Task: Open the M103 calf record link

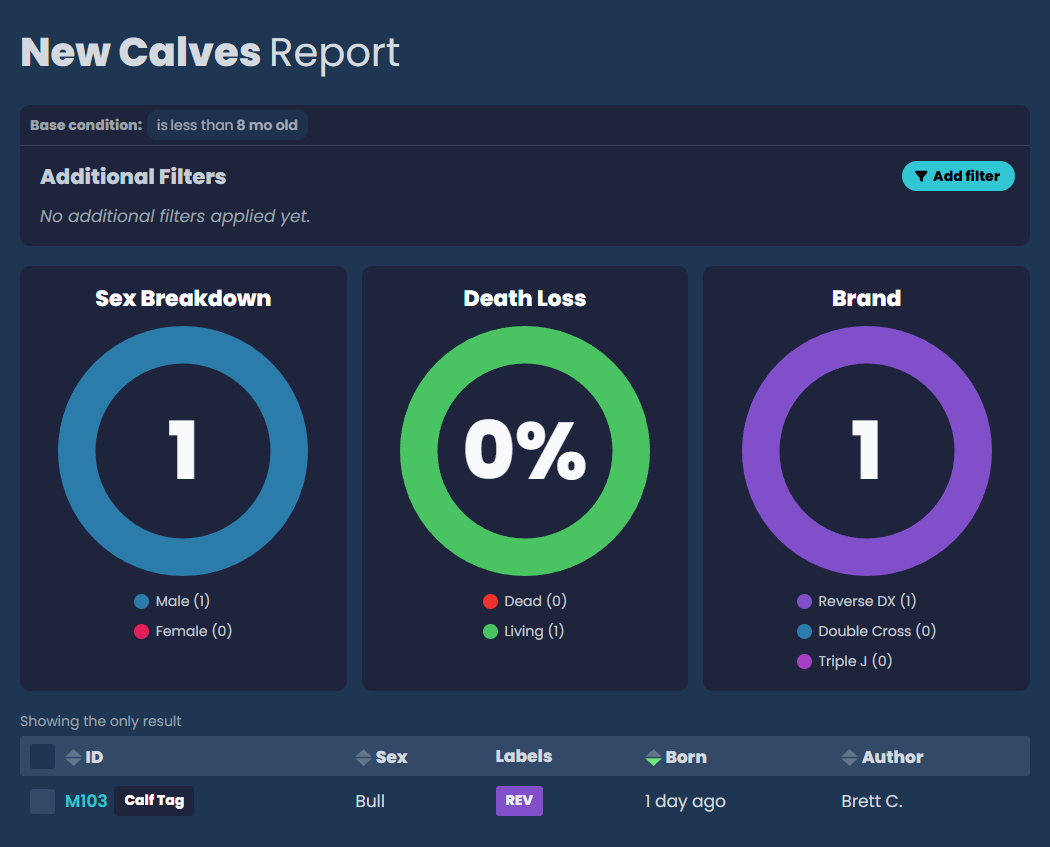Action: pyautogui.click(x=86, y=801)
